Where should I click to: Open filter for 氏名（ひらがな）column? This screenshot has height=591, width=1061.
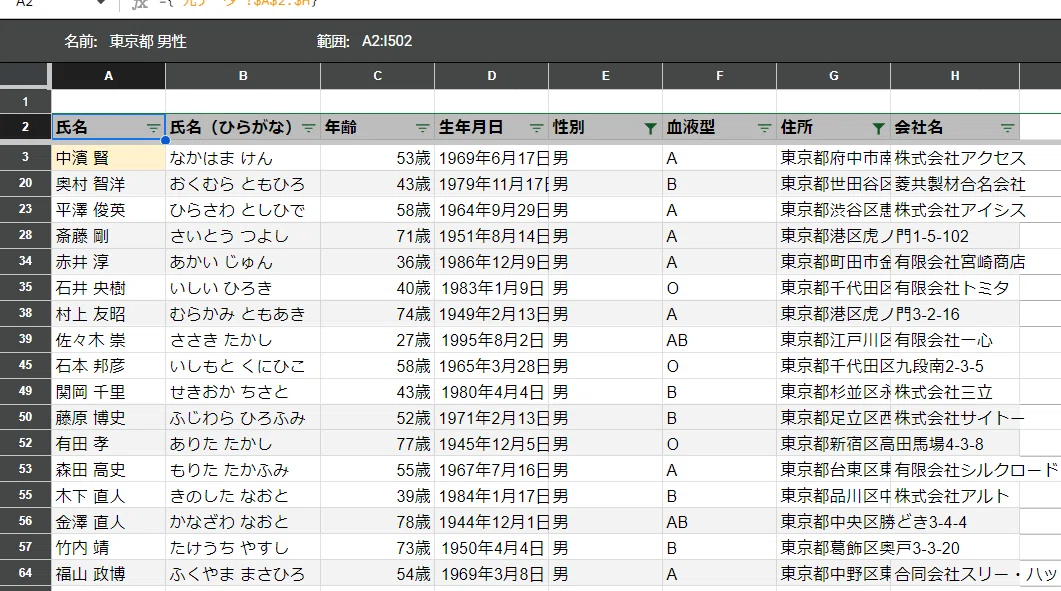309,127
